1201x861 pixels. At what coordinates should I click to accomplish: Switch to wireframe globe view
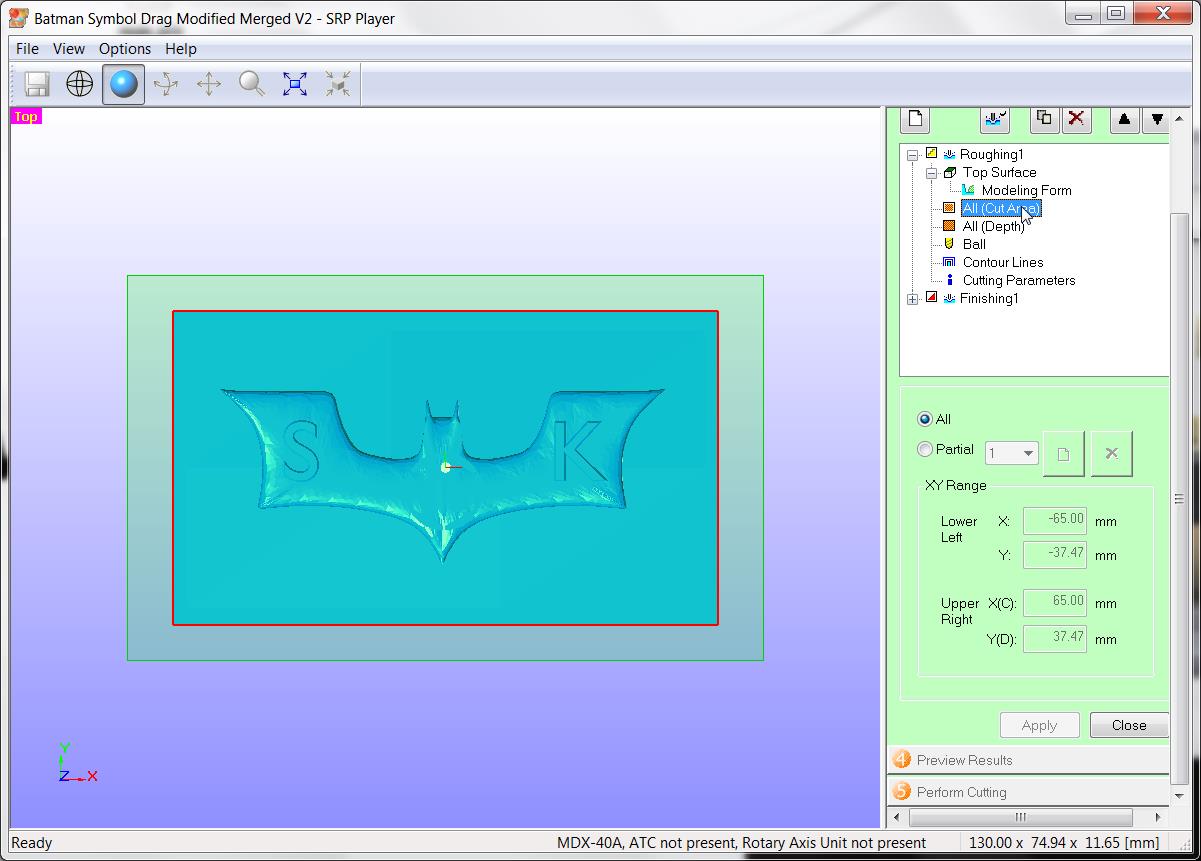(x=80, y=84)
